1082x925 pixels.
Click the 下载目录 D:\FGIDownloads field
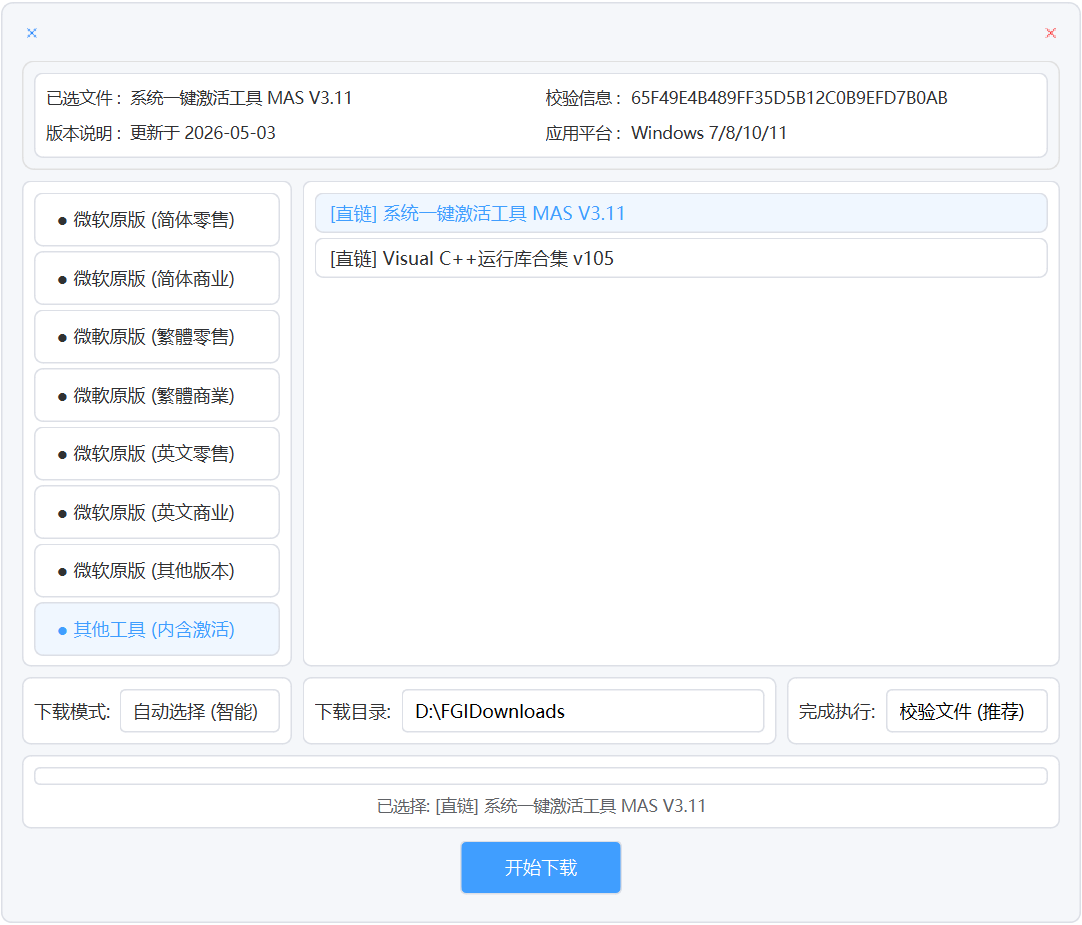pyautogui.click(x=582, y=711)
